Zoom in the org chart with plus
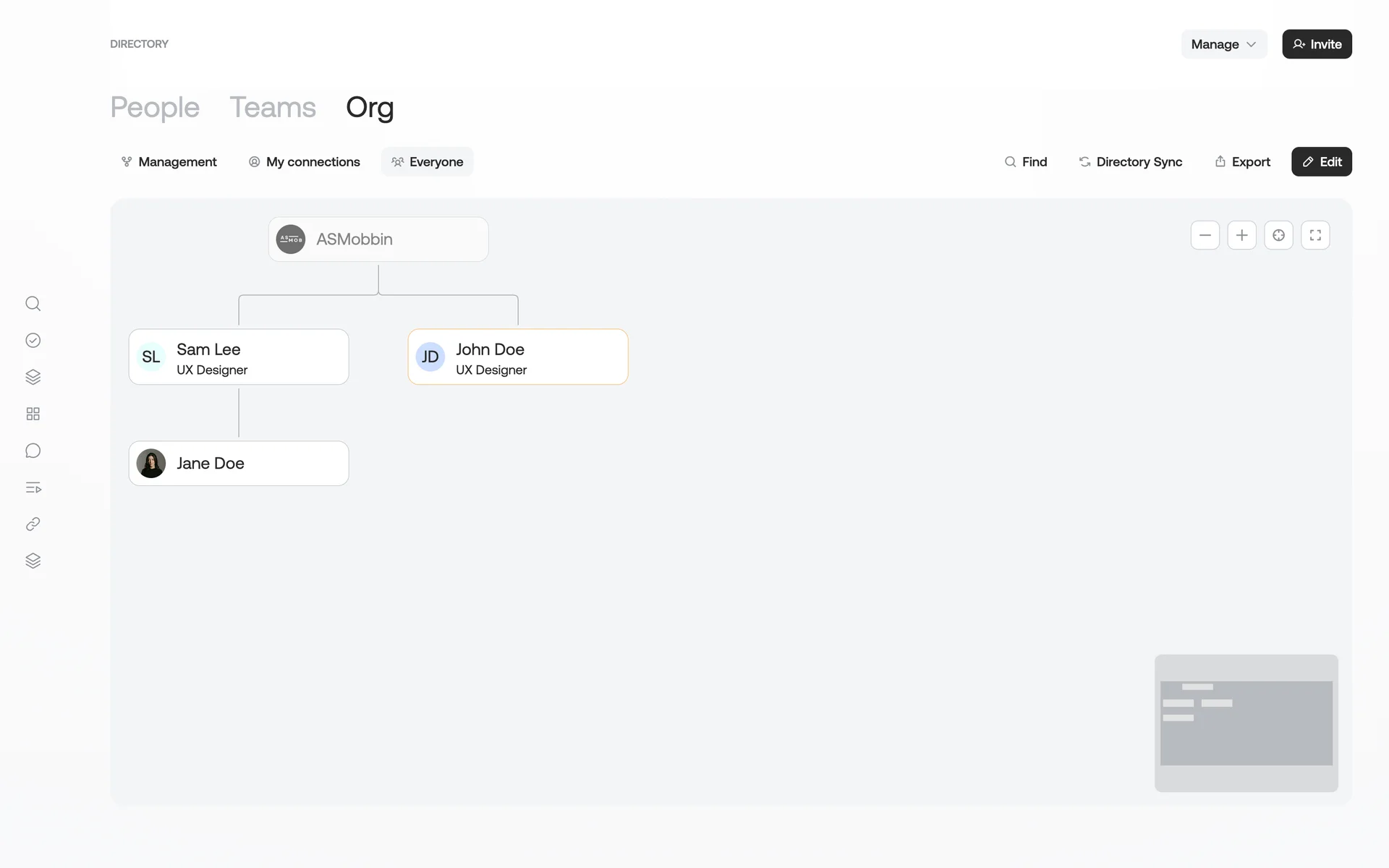Screen dimensions: 1389x868 1241,235
